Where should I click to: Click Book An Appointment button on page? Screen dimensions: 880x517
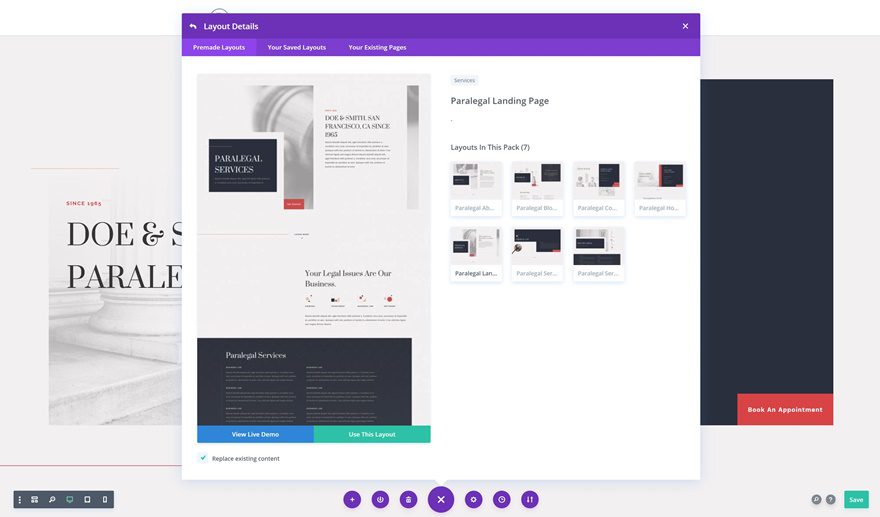tap(785, 409)
